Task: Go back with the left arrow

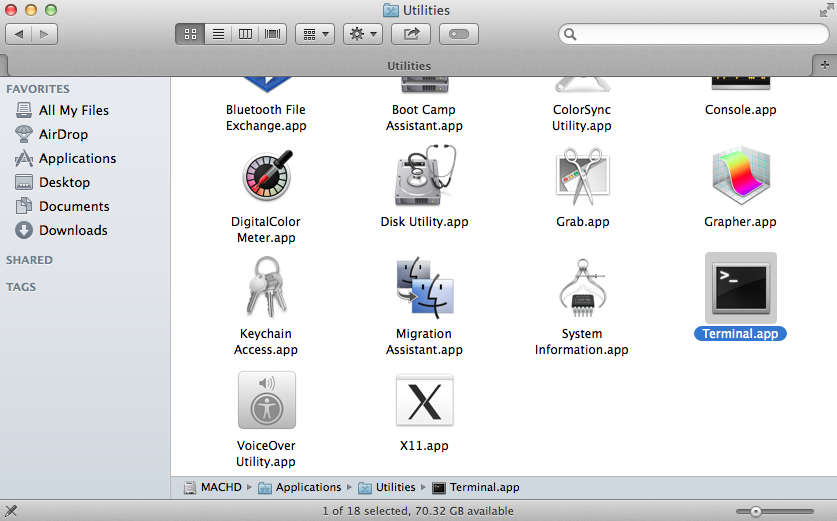Action: point(19,34)
